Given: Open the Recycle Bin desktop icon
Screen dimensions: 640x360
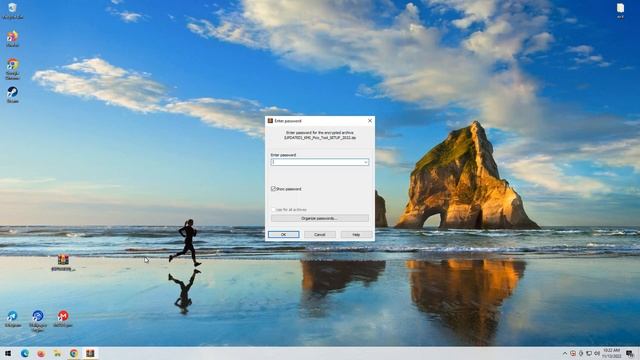Looking at the screenshot, I should 12,11.
